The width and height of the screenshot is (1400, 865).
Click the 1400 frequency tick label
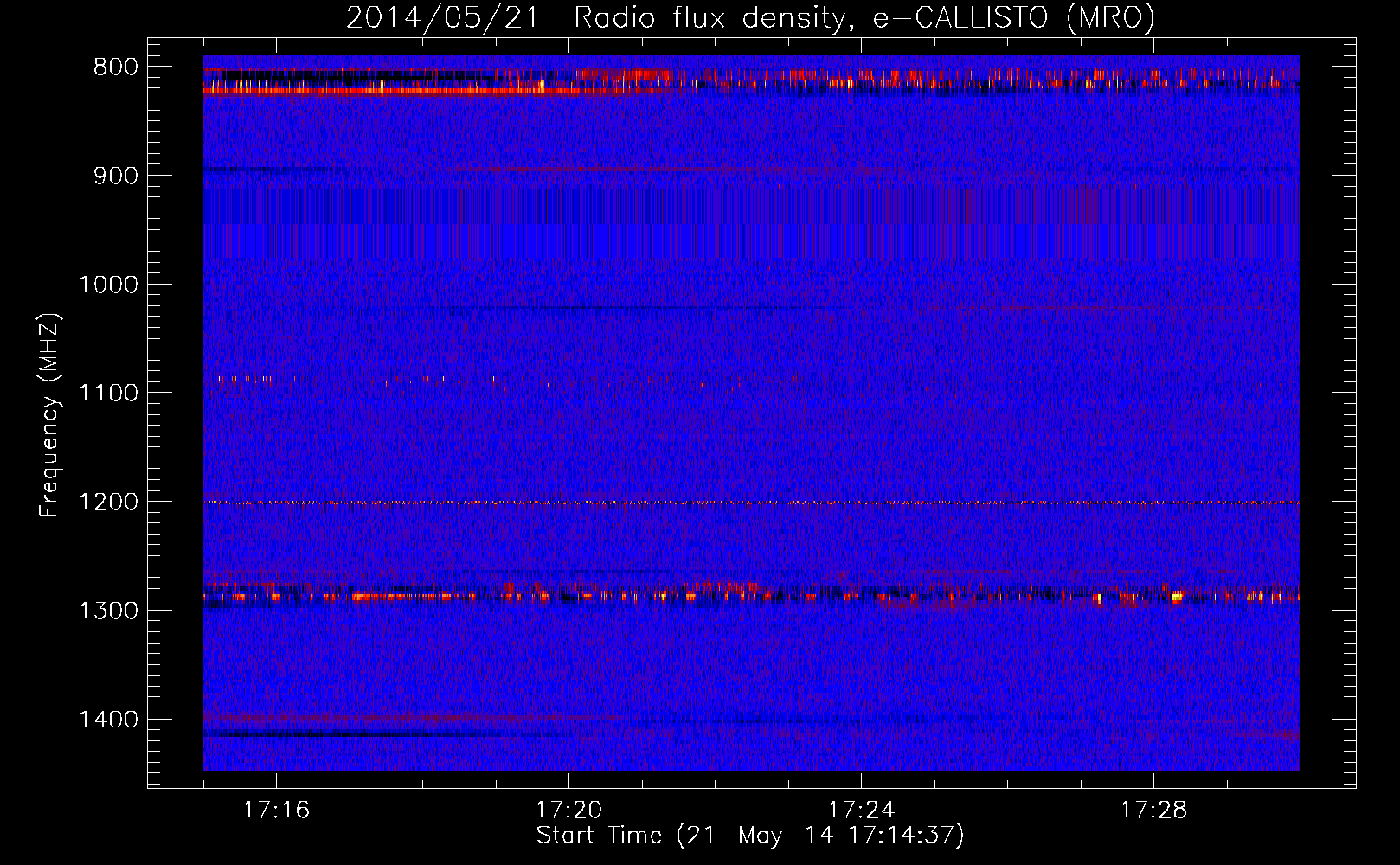coord(109,720)
